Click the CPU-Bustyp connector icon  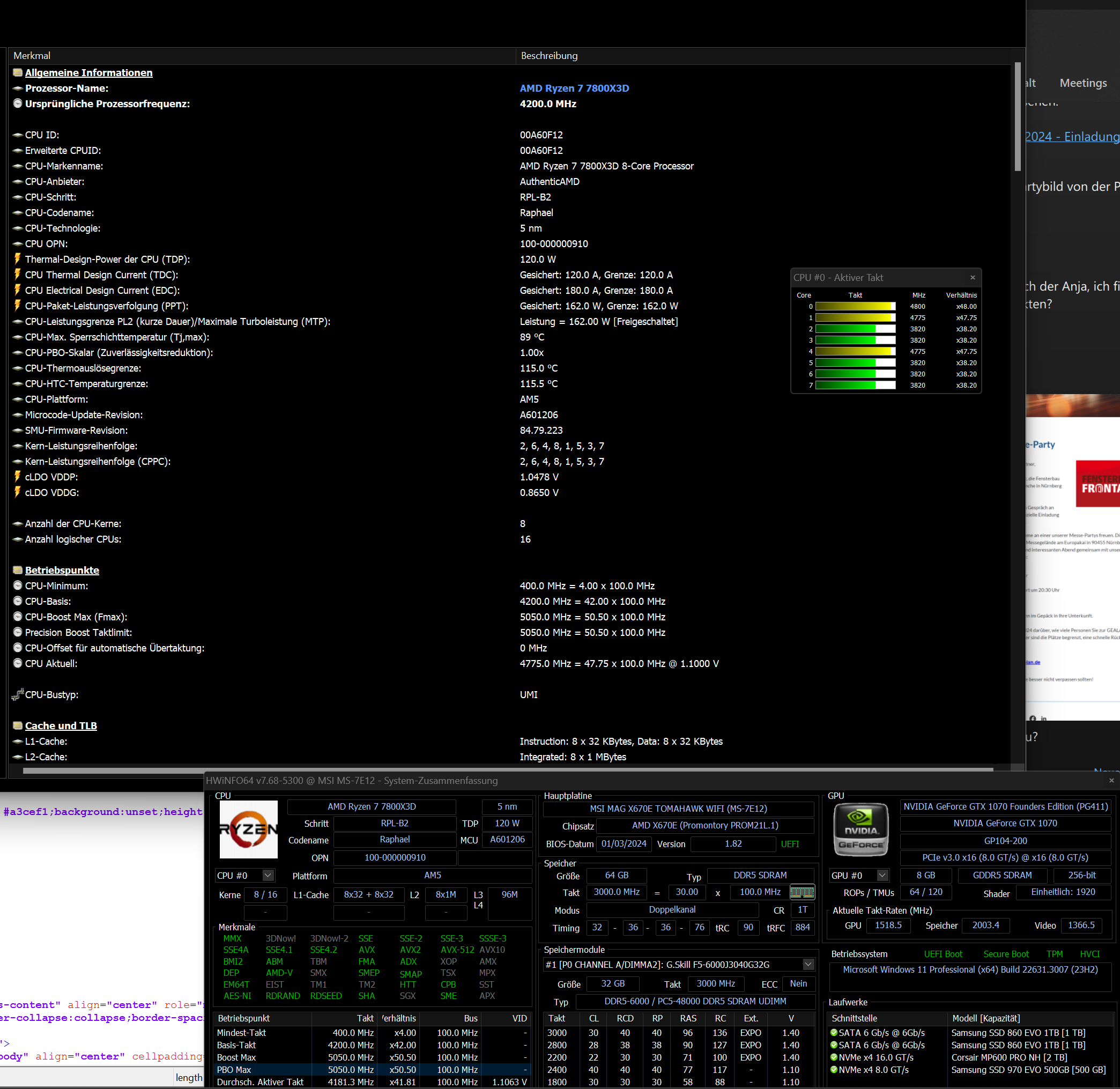point(18,694)
